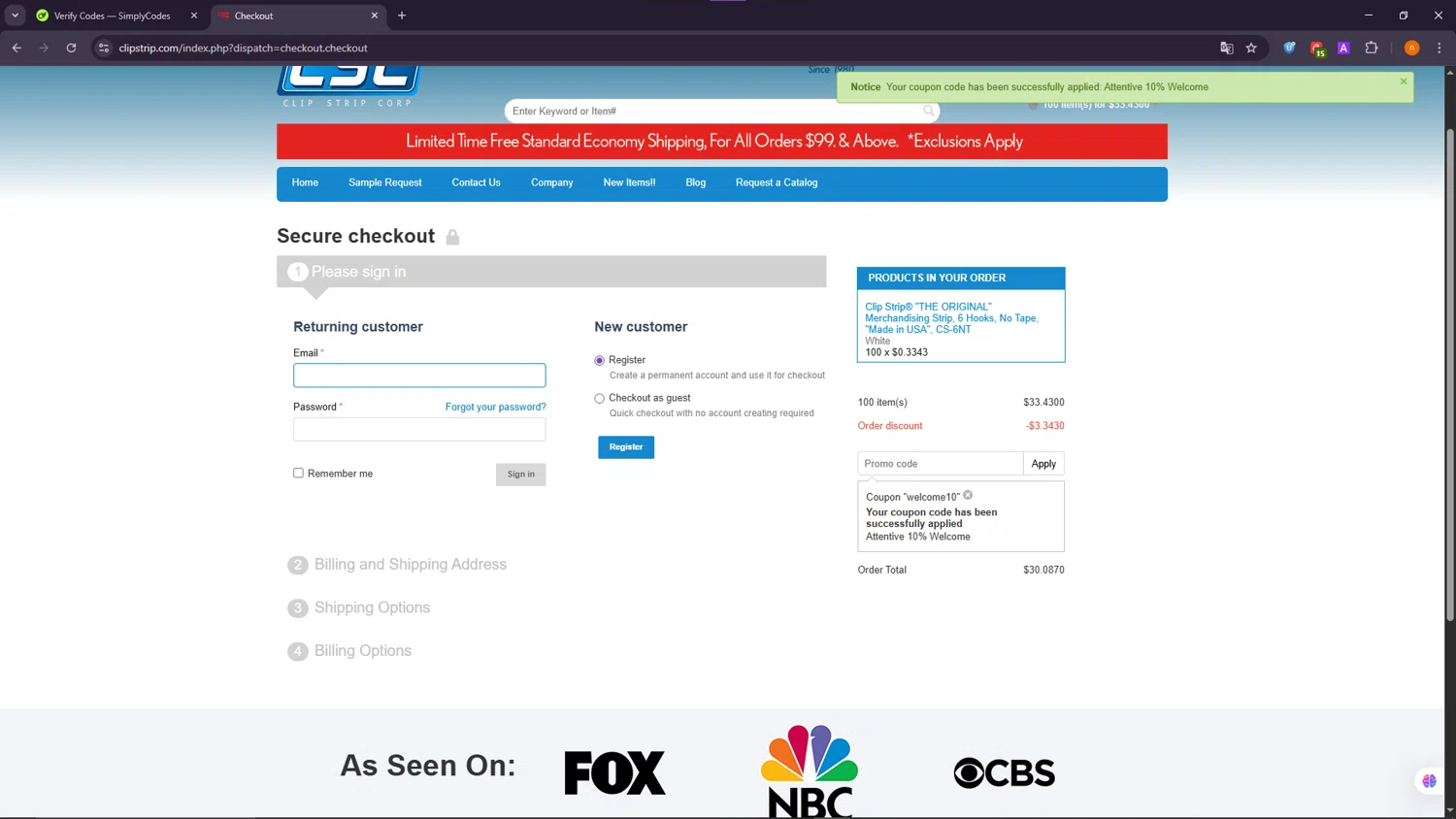Image resolution: width=1456 pixels, height=819 pixels.
Task: Go back to the previous page
Action: pos(17,48)
